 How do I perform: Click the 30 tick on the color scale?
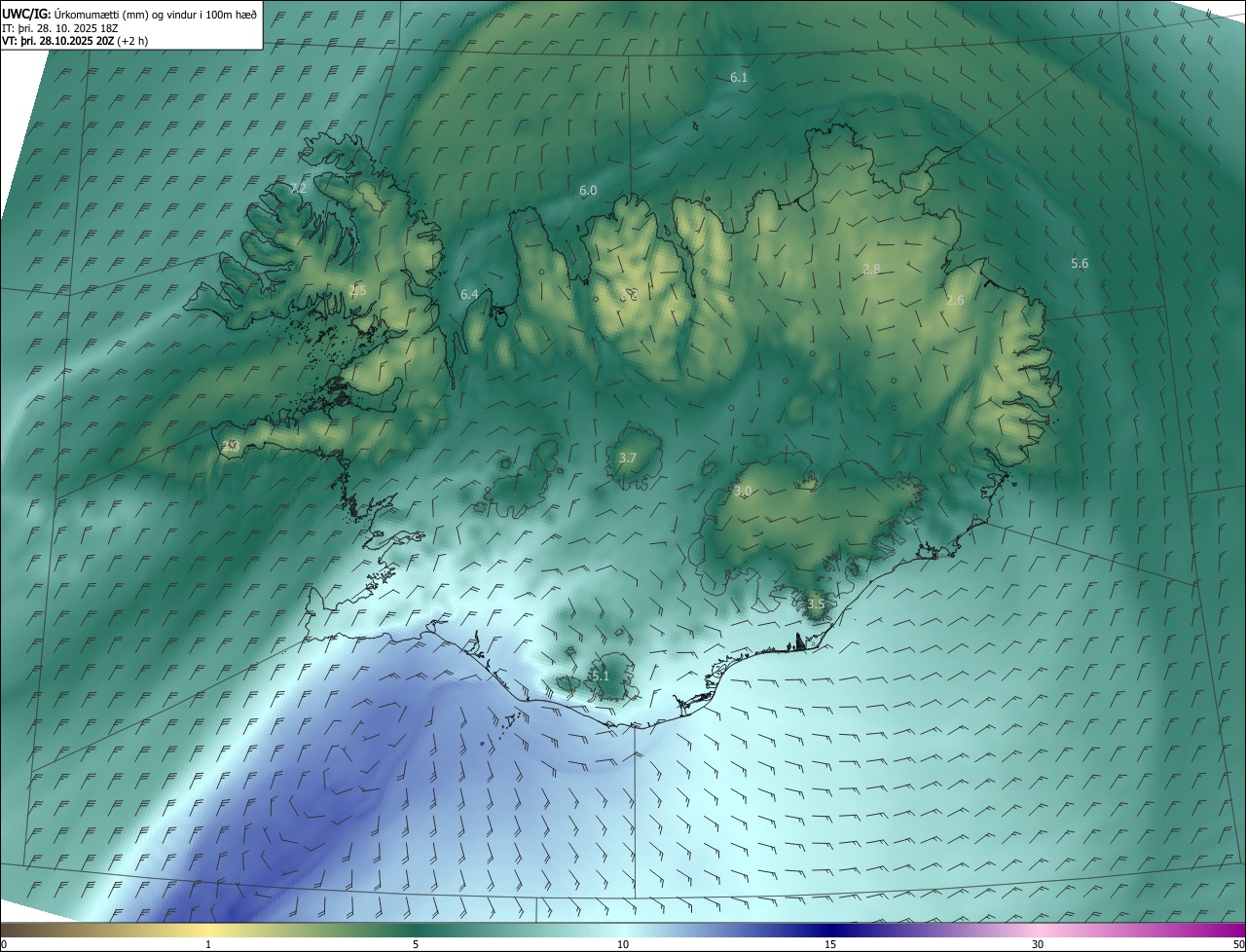[1038, 944]
